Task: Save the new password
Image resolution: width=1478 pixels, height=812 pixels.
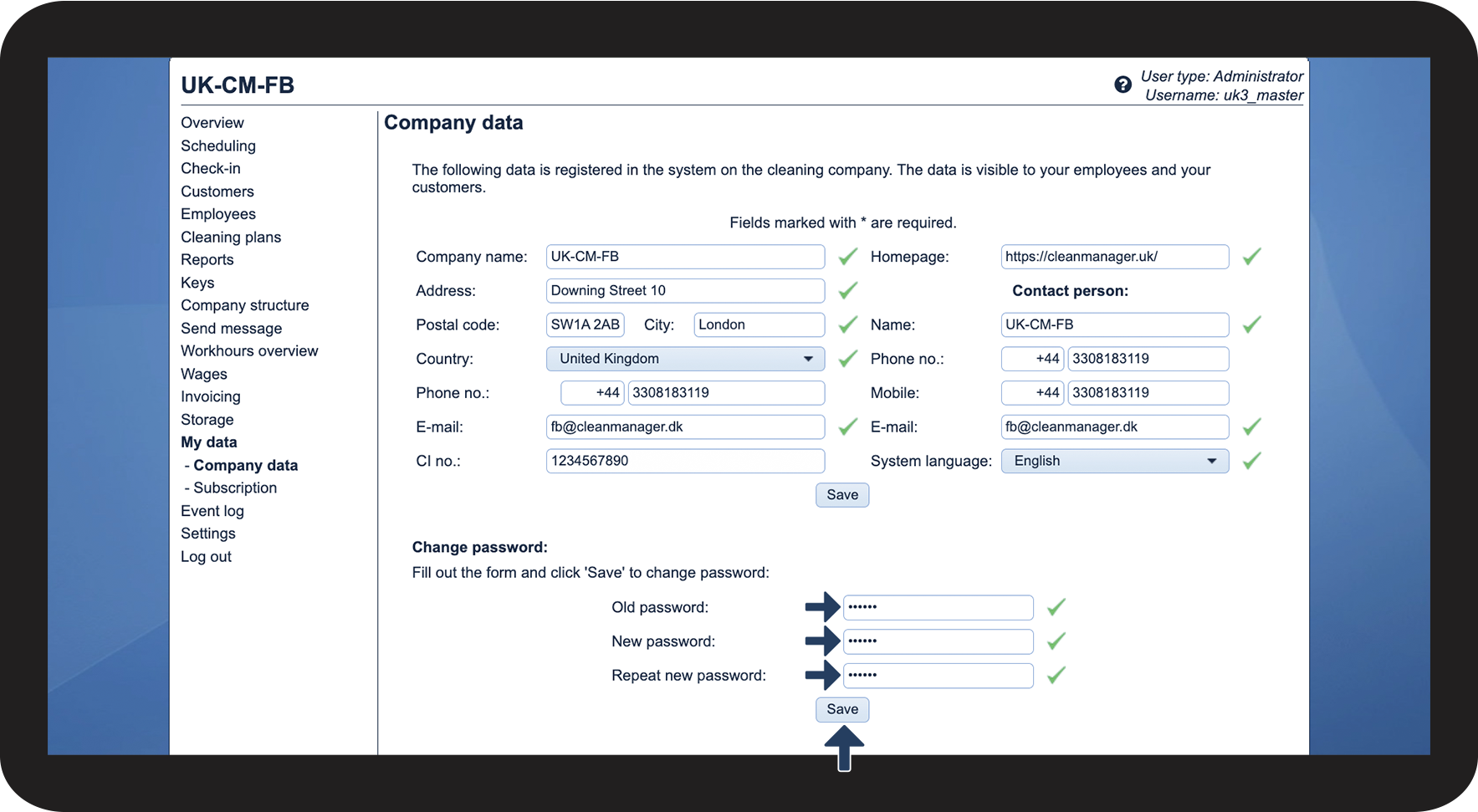Action: tap(841, 709)
